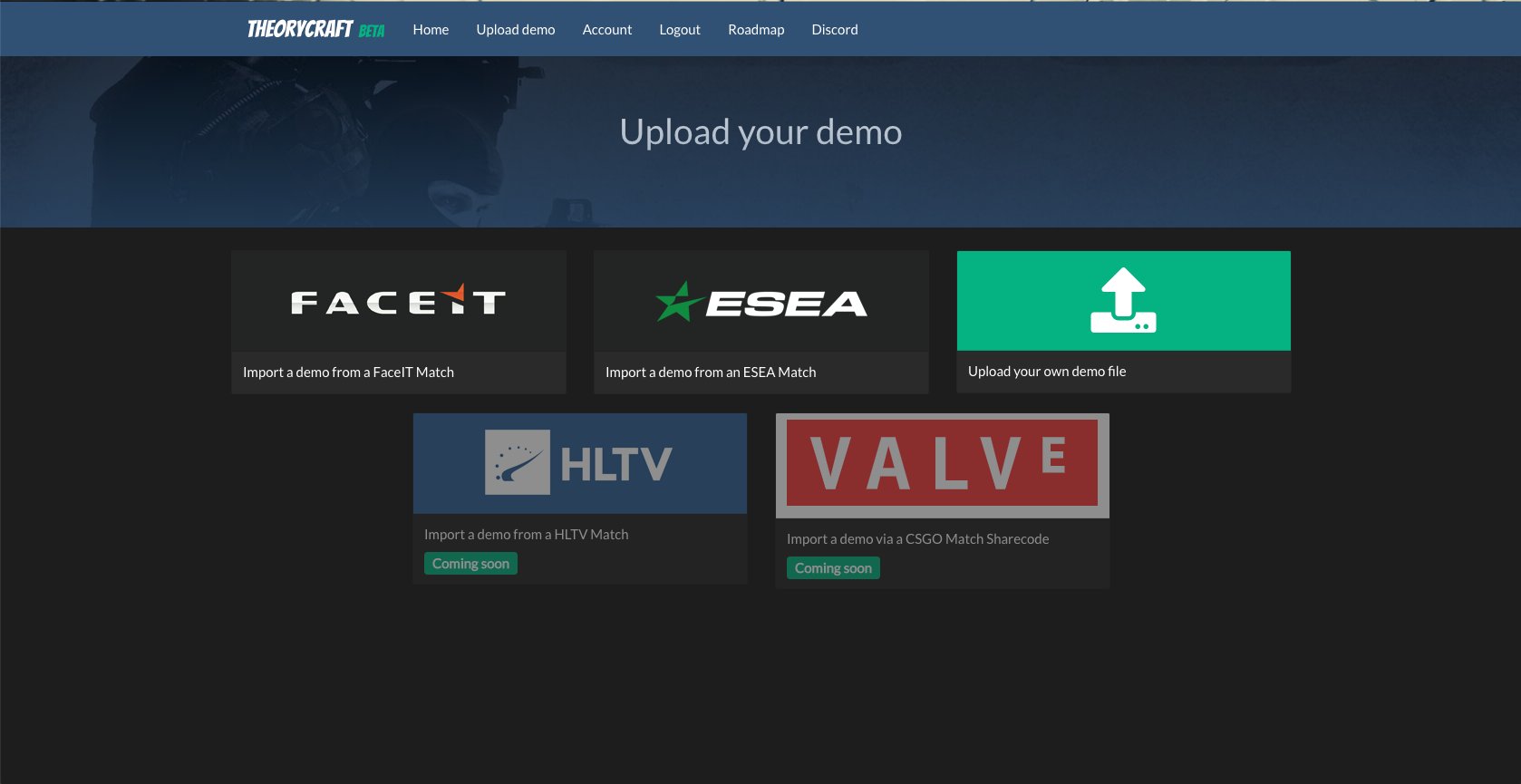The width and height of the screenshot is (1521, 784).
Task: Open the Roadmap page
Action: click(756, 29)
